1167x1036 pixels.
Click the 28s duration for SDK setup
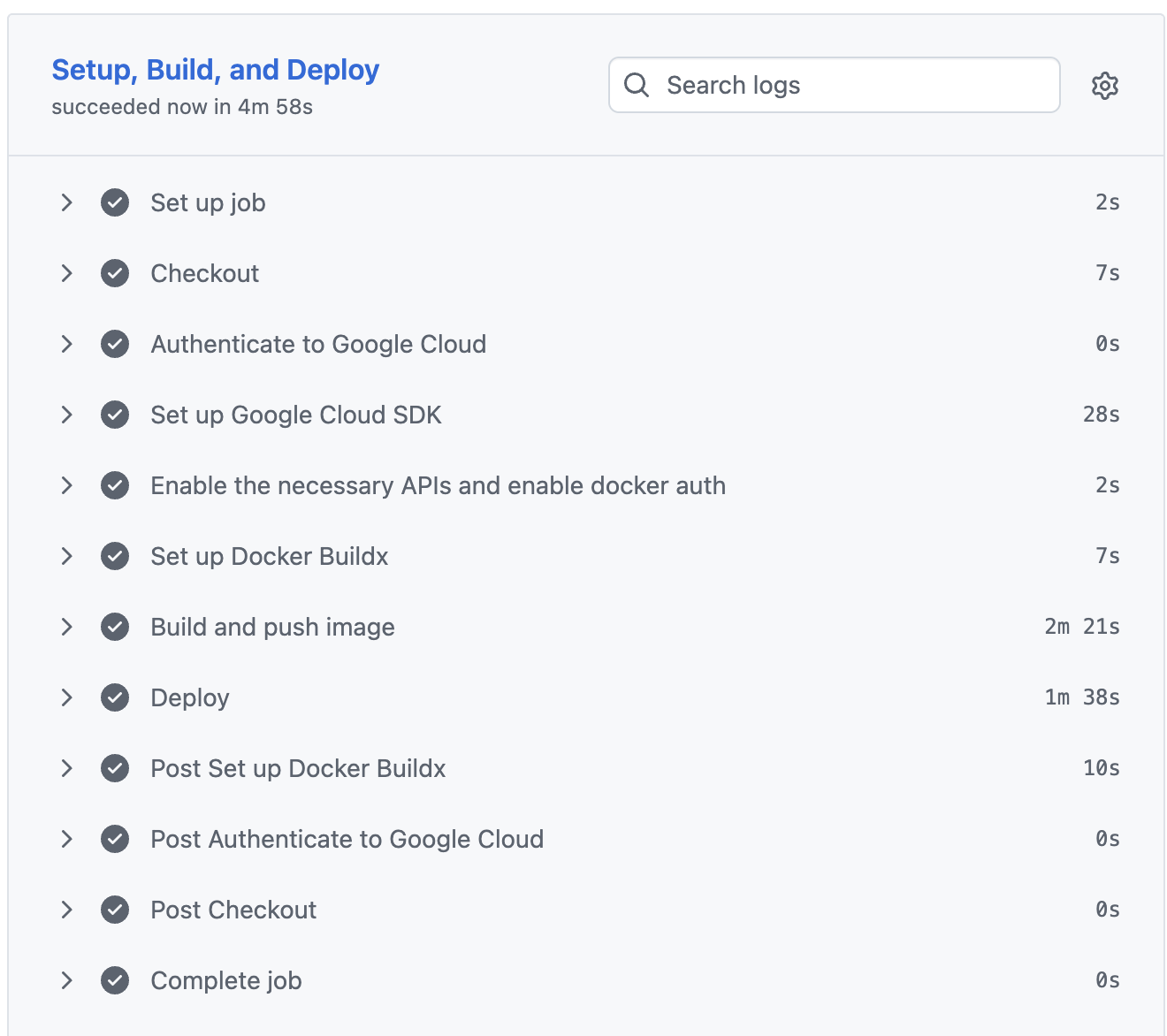1101,415
